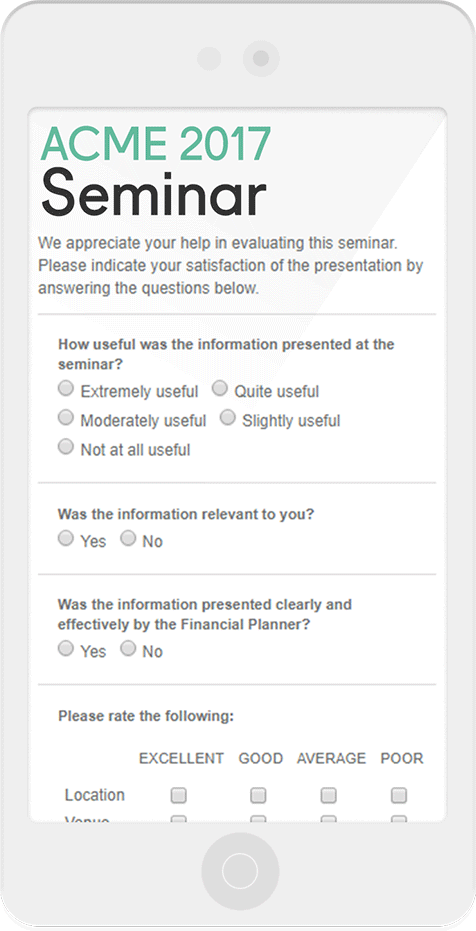Click the Seminar title text
The width and height of the screenshot is (476, 931).
tap(153, 193)
